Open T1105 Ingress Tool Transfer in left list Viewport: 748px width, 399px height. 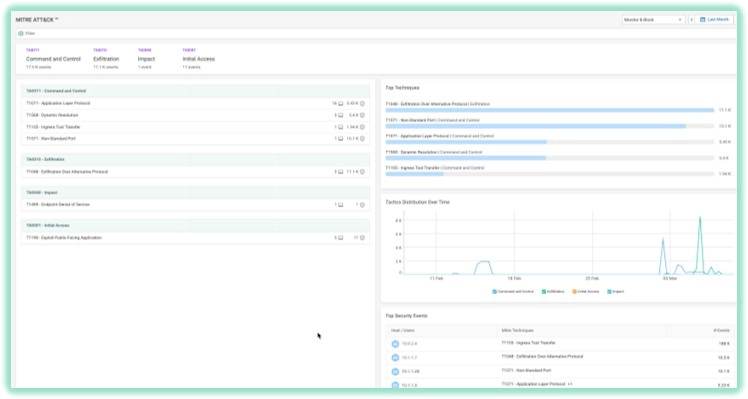click(x=53, y=127)
